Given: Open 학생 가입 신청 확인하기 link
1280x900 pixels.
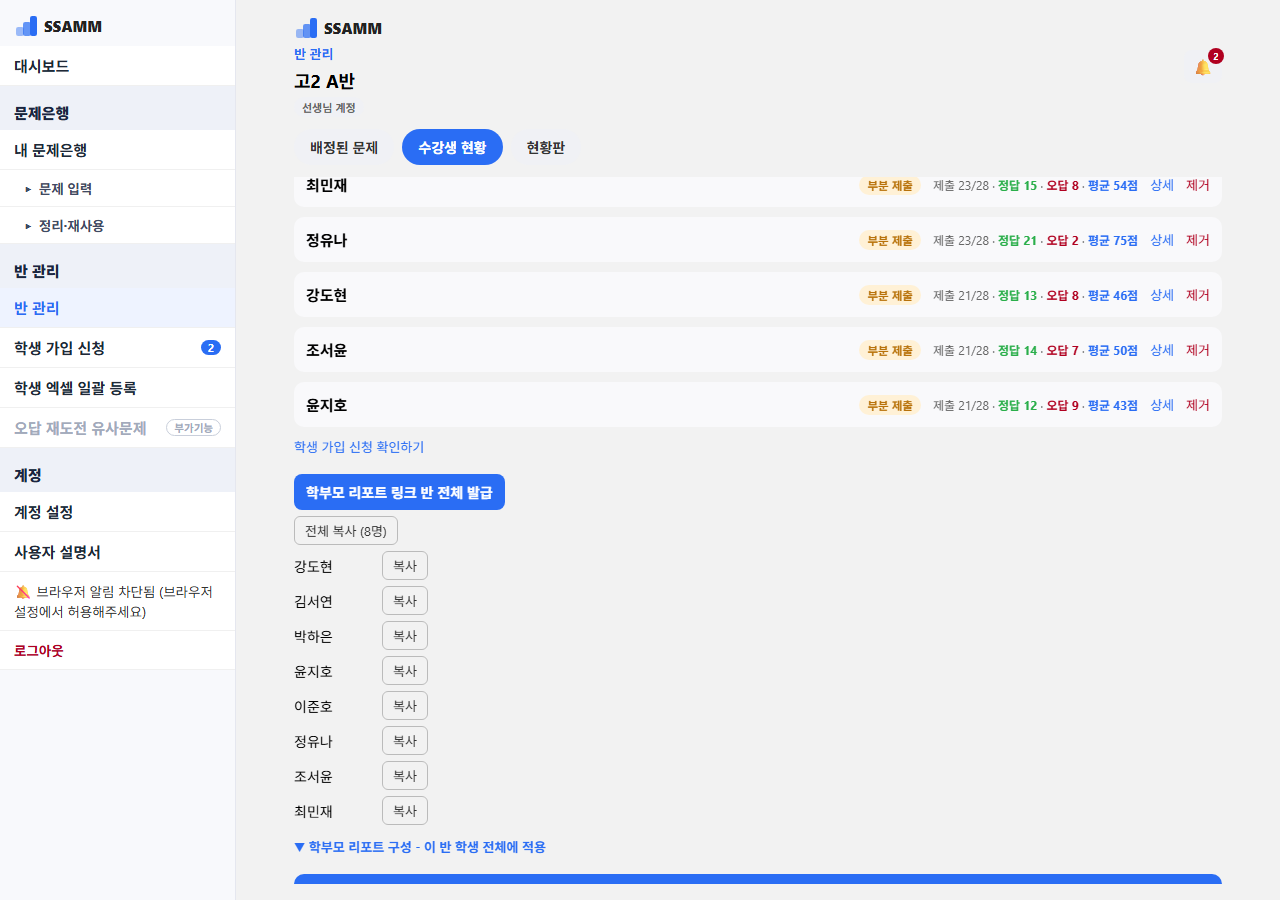Looking at the screenshot, I should (359, 447).
